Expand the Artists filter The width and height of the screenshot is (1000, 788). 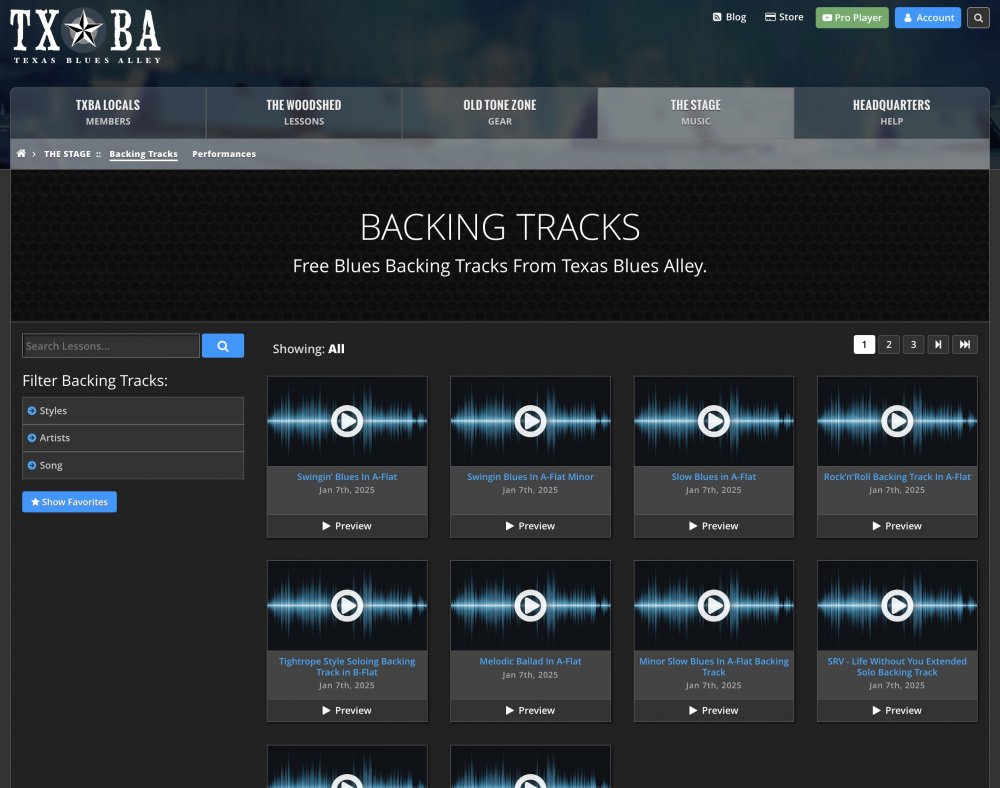[133, 438]
